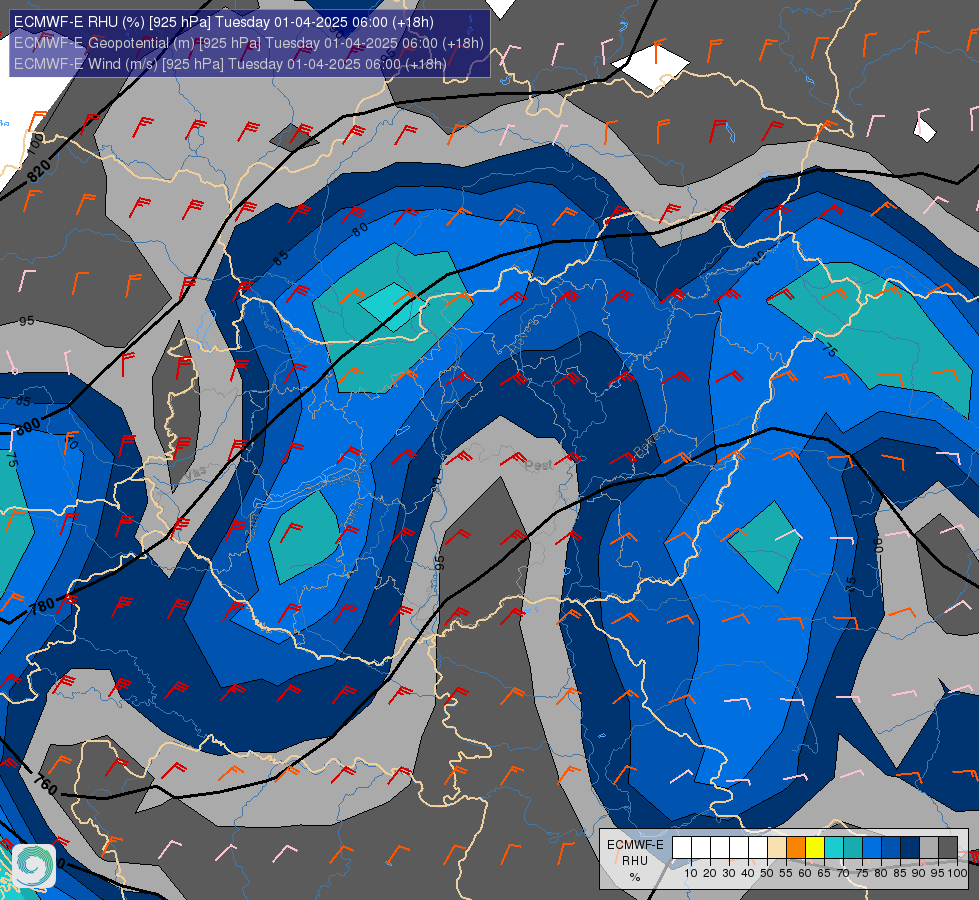Screen dimensions: 979x900
Task: Pick the yellow 60-65 legend swatch
Action: pos(815,848)
